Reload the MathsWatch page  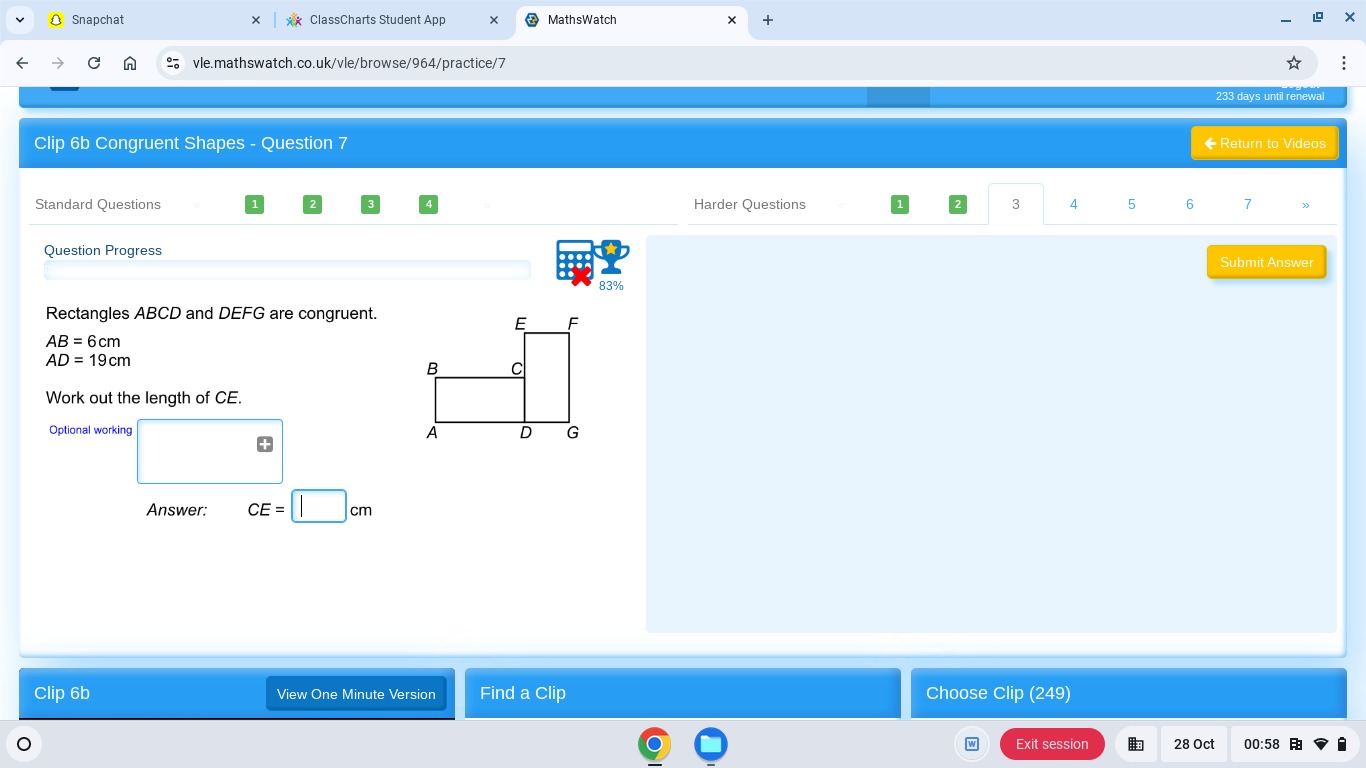click(94, 63)
